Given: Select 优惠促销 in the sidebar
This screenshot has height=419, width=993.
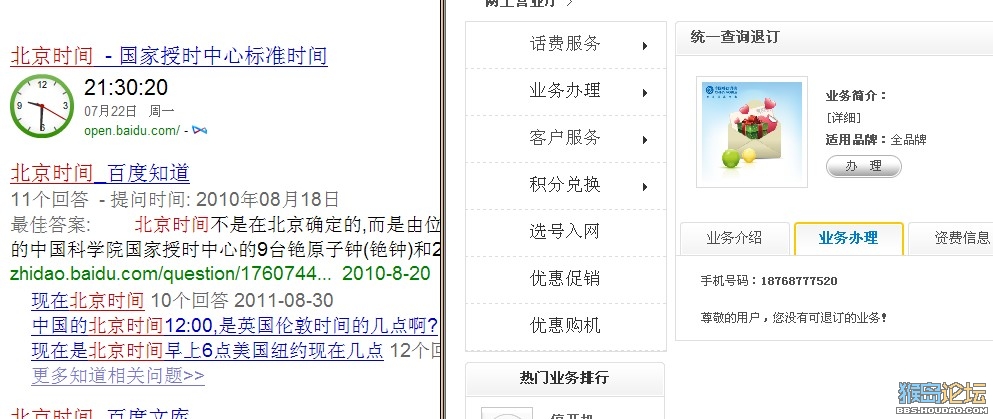Looking at the screenshot, I should [x=565, y=278].
